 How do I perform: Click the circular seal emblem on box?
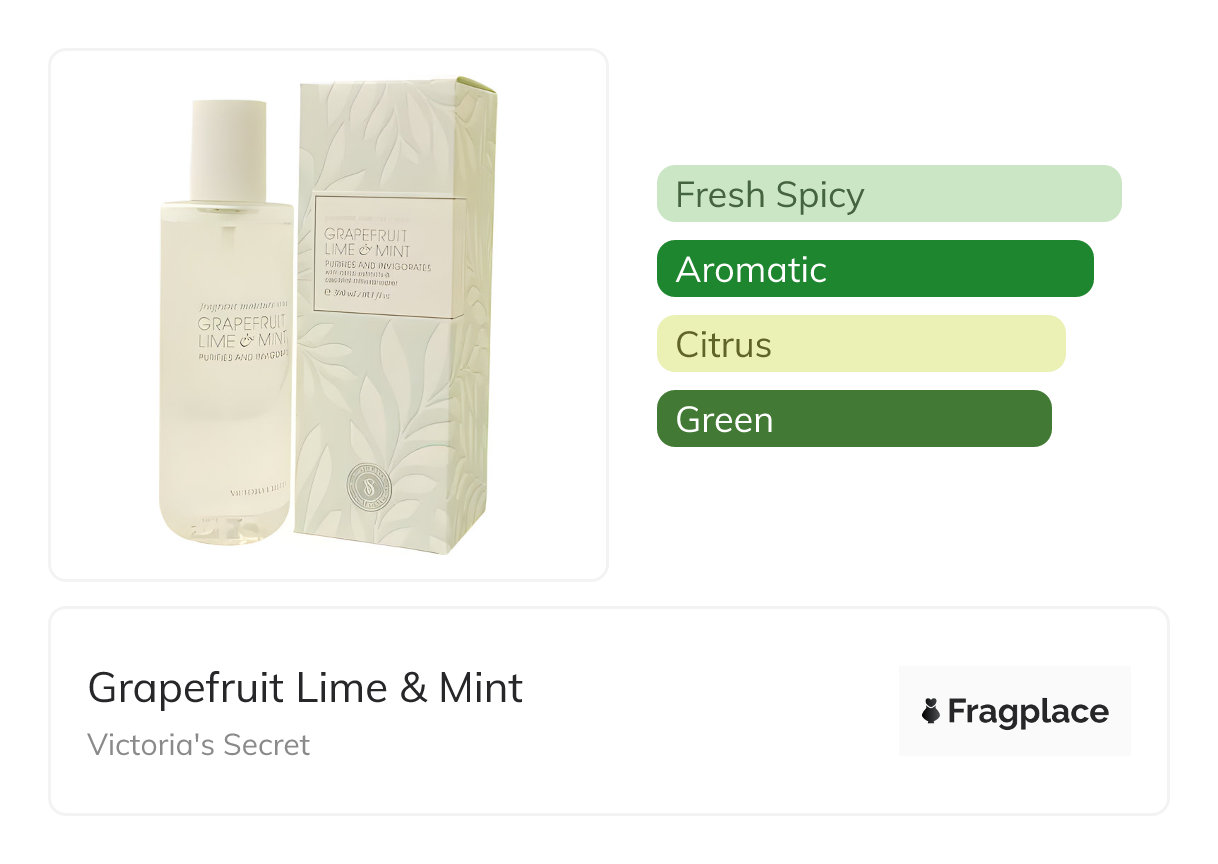[x=368, y=486]
